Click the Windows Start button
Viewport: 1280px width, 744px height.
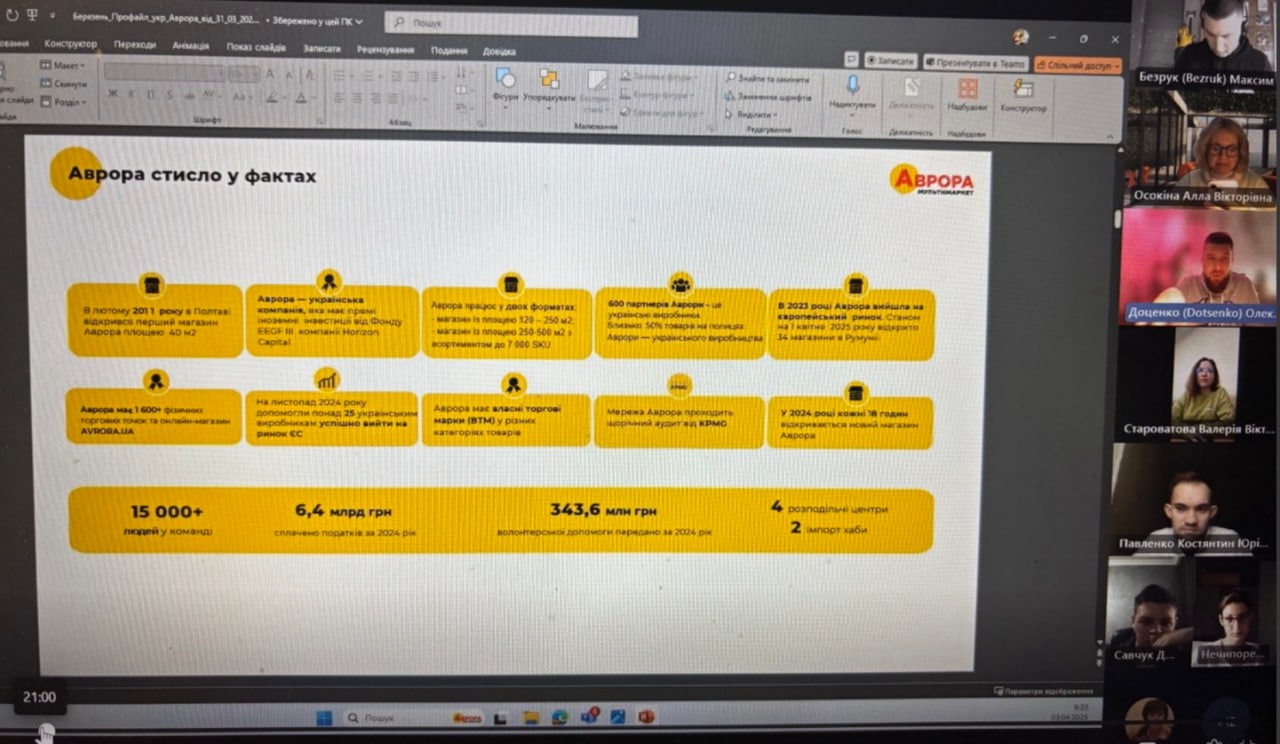(324, 717)
